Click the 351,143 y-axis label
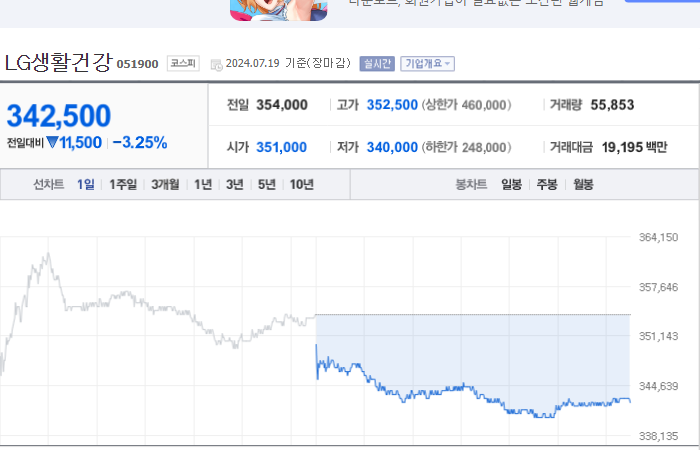This screenshot has height=450, width=700. [658, 336]
